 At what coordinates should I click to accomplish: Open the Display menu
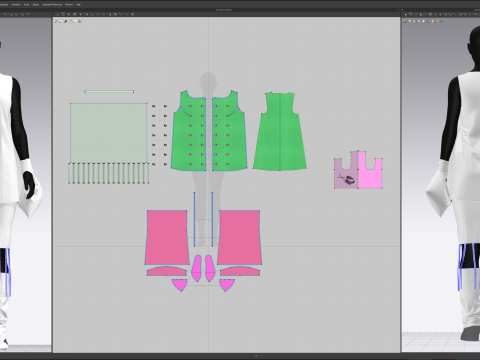pos(36,5)
